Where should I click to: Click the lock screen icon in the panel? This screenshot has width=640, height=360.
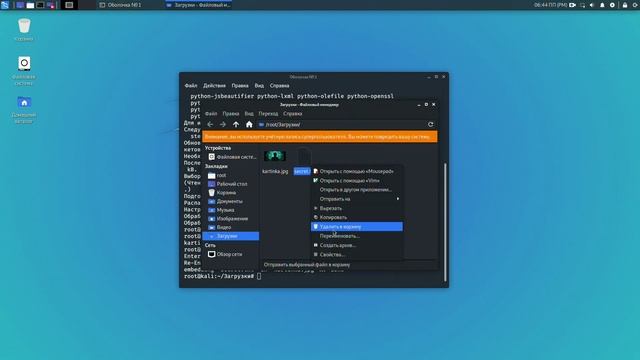pos(624,5)
